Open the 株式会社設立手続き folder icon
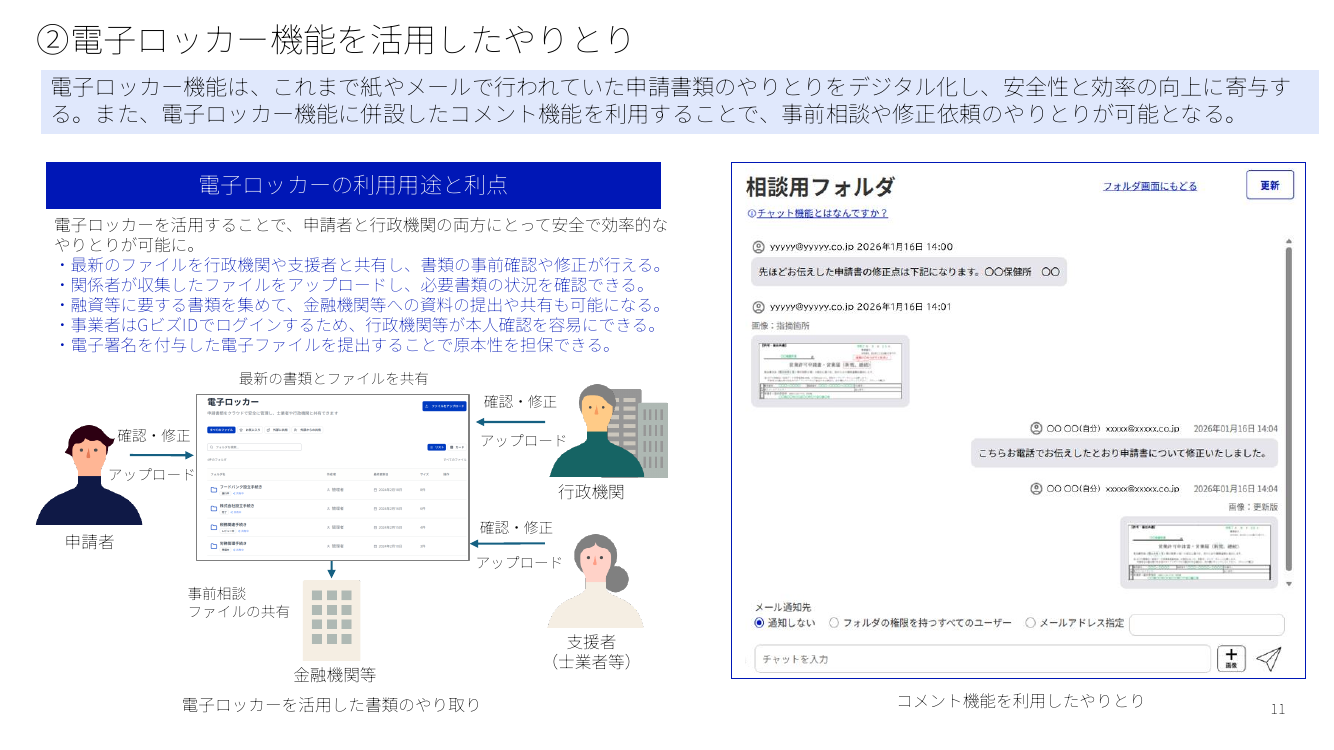Screen dimensions: 1334x750 point(214,509)
